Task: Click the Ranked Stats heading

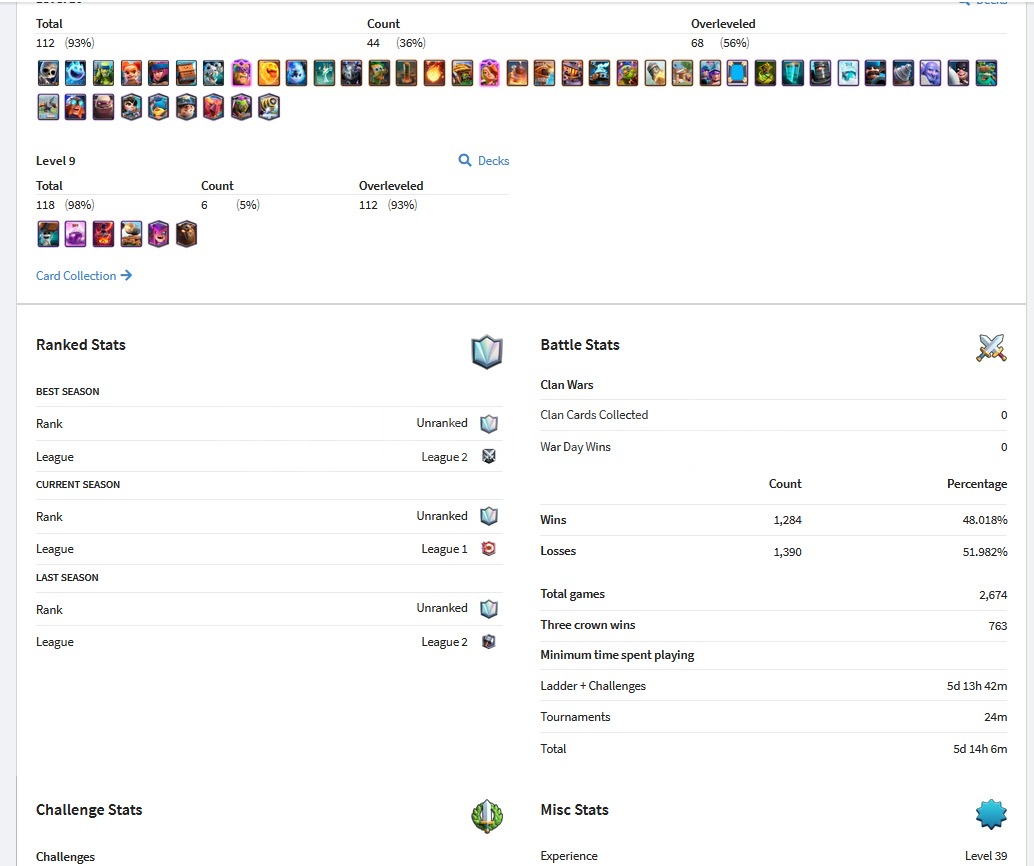Action: [80, 344]
